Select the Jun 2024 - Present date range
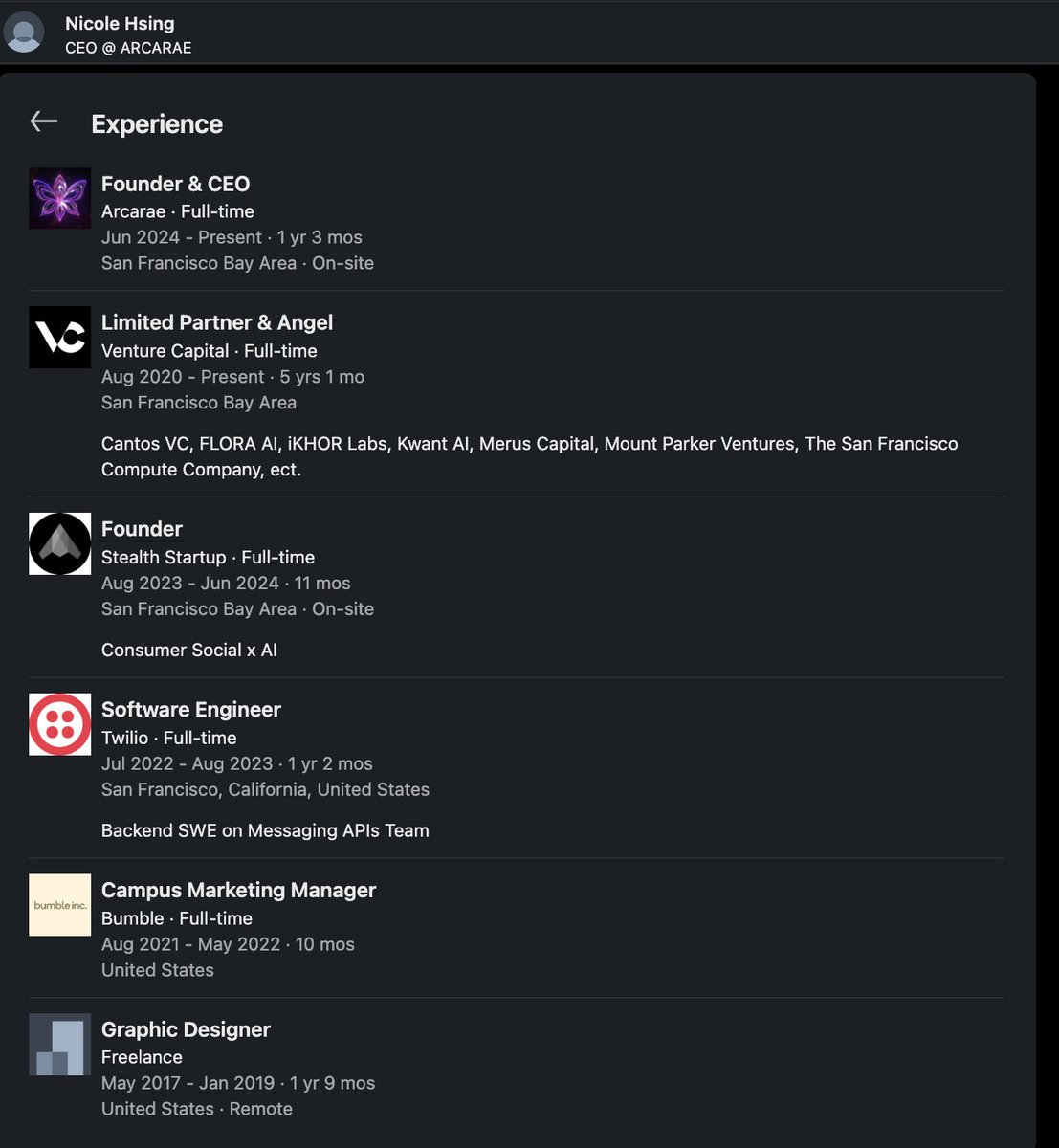The width and height of the screenshot is (1059, 1148). (x=232, y=237)
